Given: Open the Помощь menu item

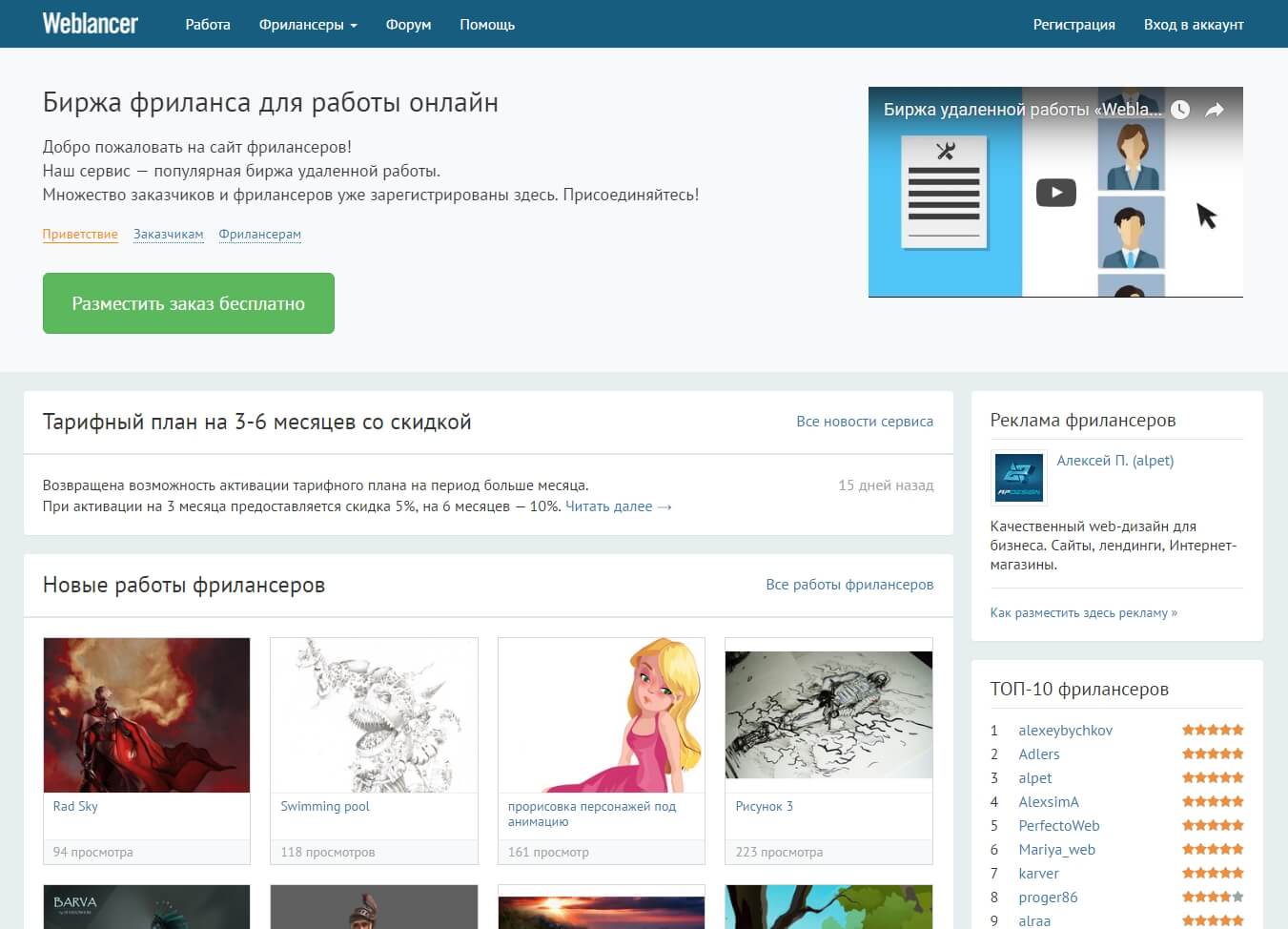Looking at the screenshot, I should click(487, 25).
